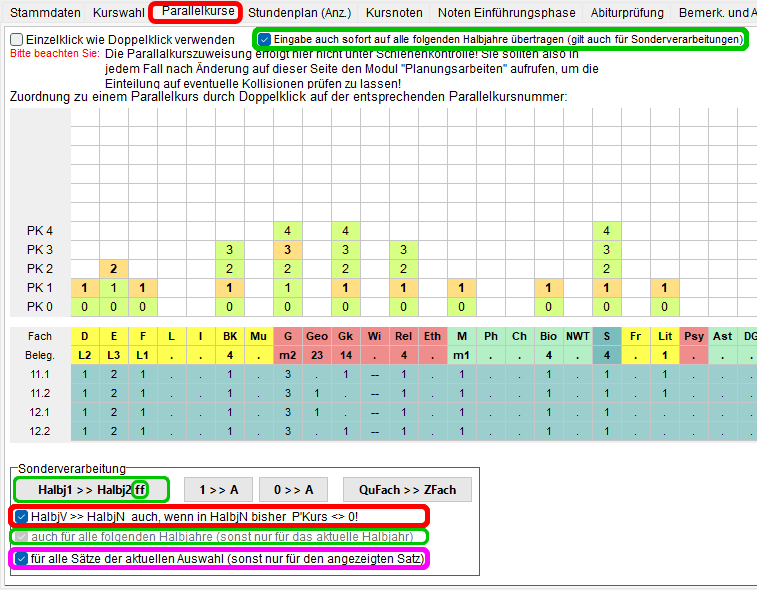
Task: Click the 11.1 row value under D
Action: [85, 374]
